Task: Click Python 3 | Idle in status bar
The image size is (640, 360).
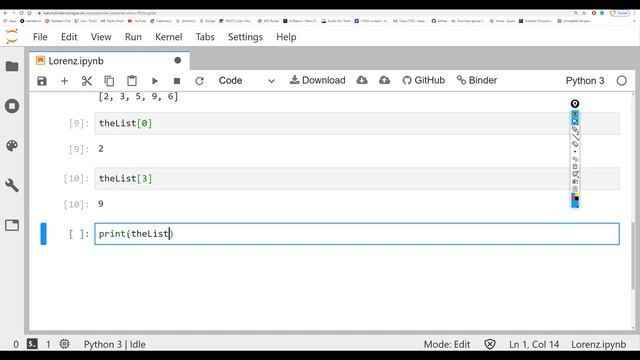Action: (x=115, y=344)
